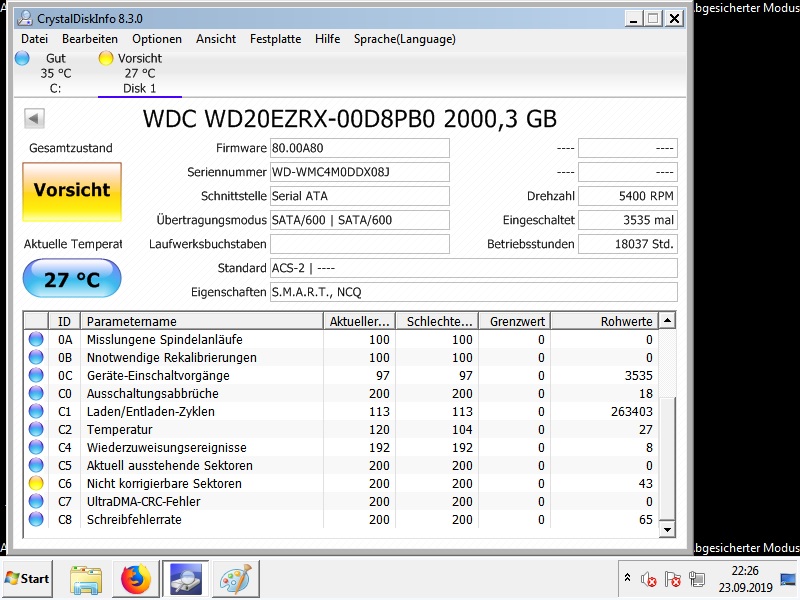Go to previous disk with left arrow button
Screen dimensions: 800x600
pyautogui.click(x=34, y=119)
